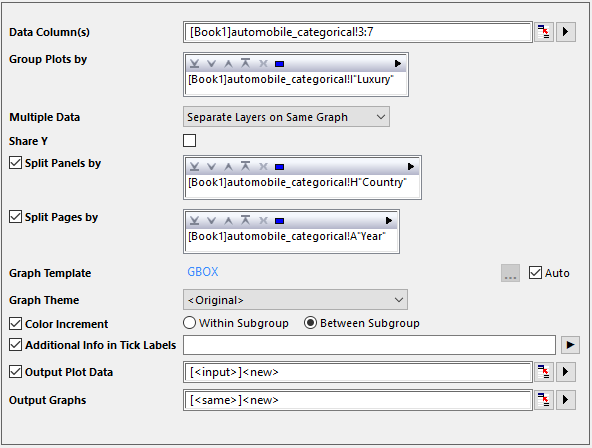
Task: Click Move to Top icon in Split Panels by
Action: 245,166
